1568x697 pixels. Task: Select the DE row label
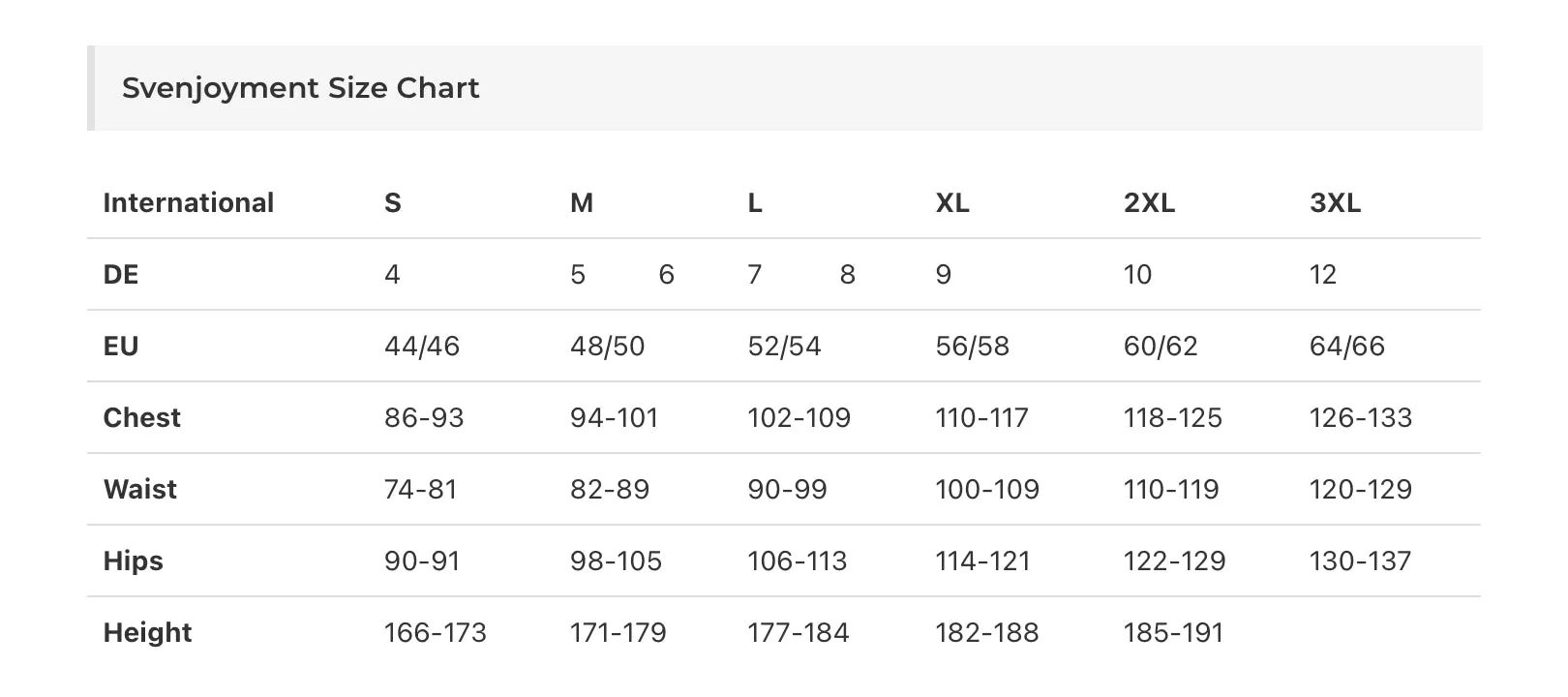[x=121, y=274]
